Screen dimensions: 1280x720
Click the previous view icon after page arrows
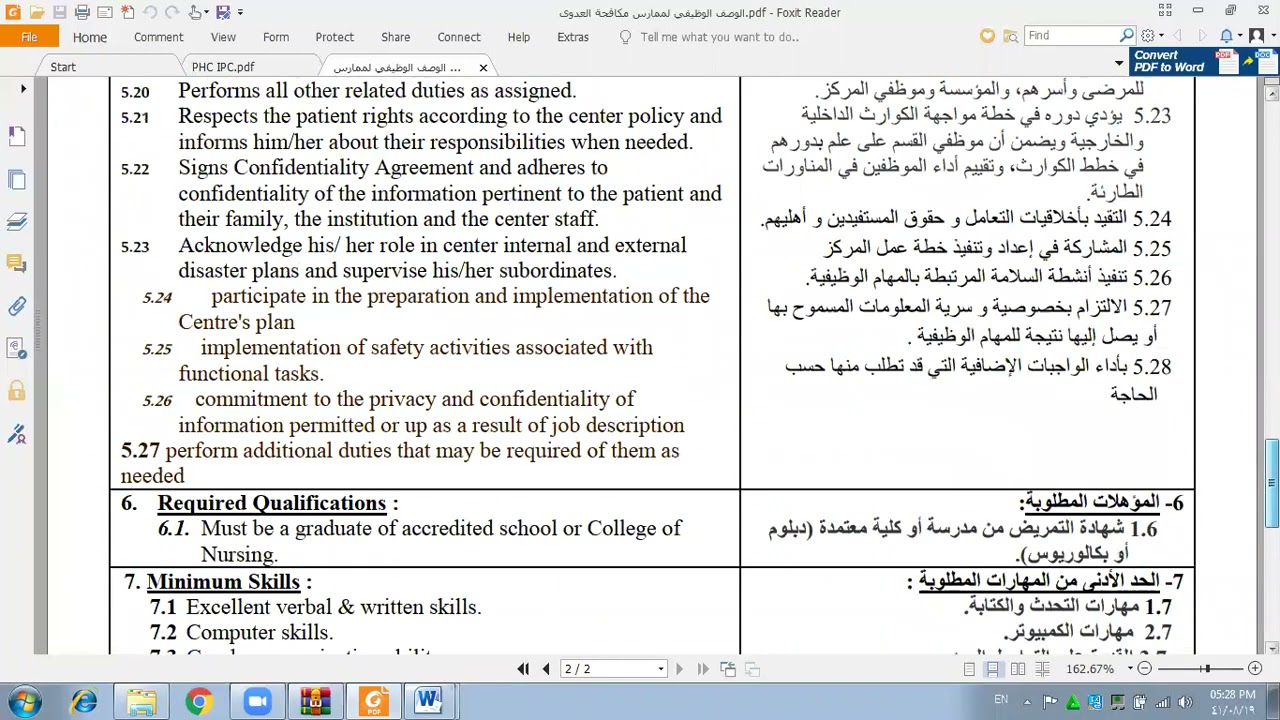(728, 669)
